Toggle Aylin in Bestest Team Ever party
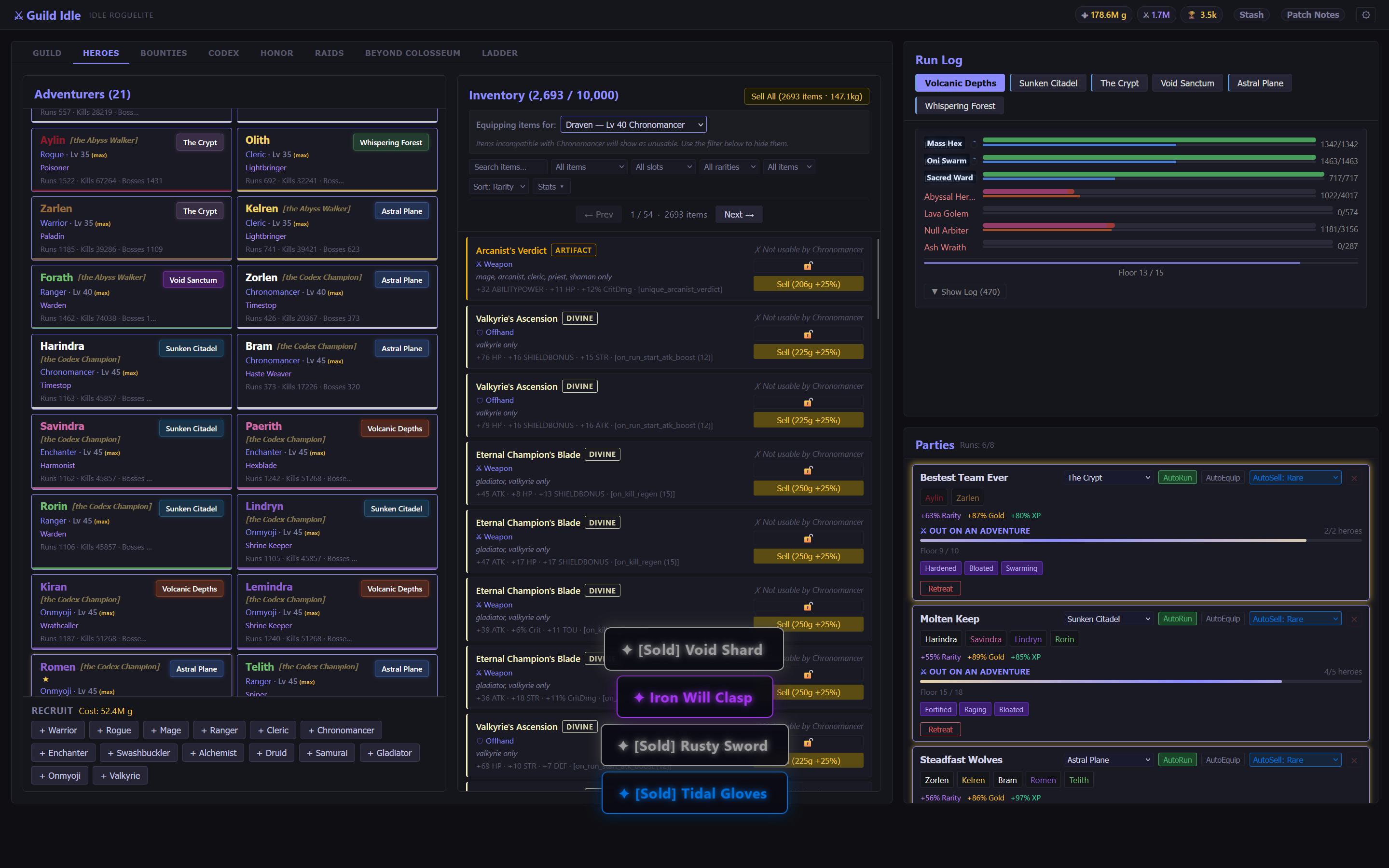This screenshot has width=1389, height=868. [934, 498]
